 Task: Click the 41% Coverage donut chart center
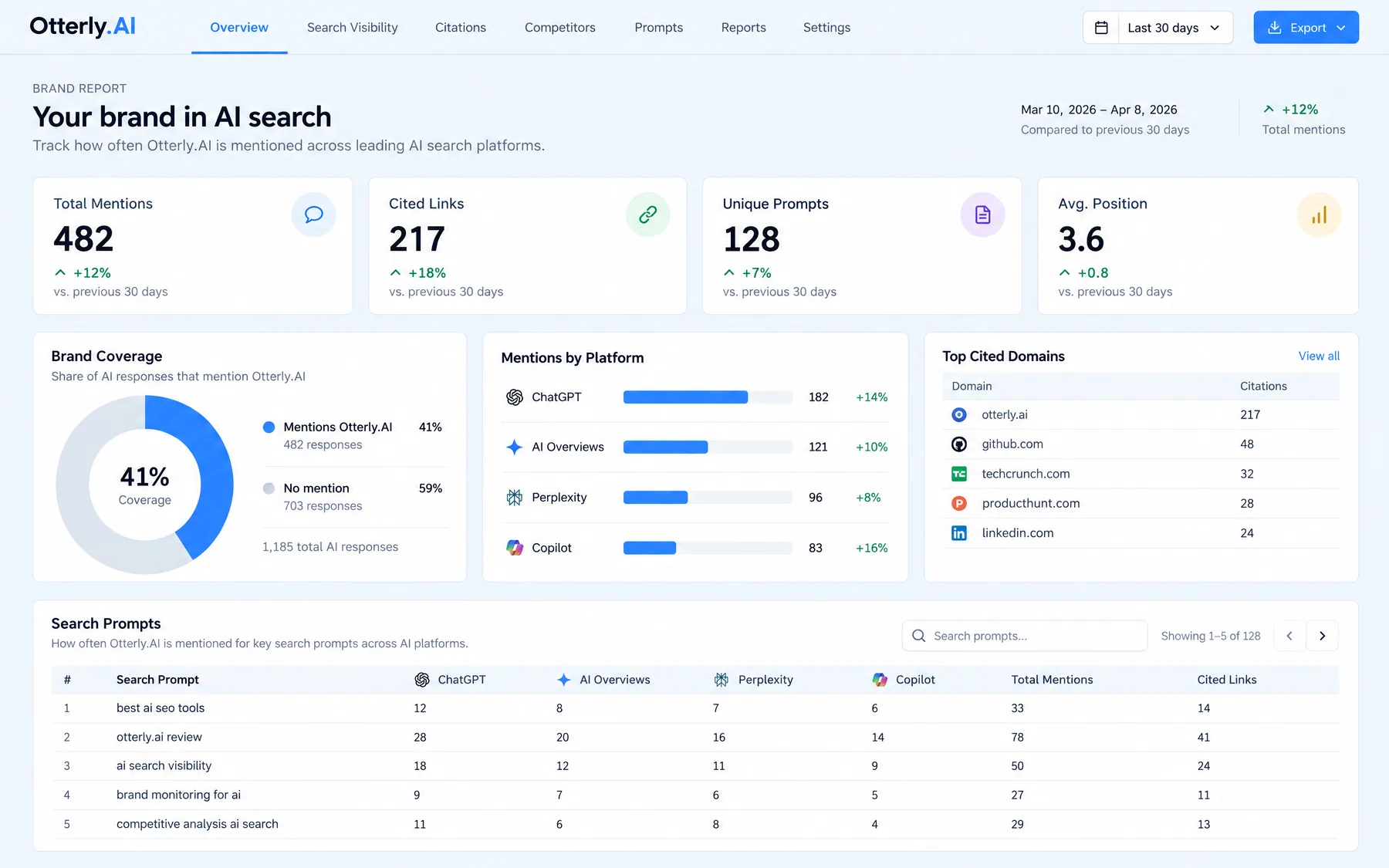coord(145,485)
